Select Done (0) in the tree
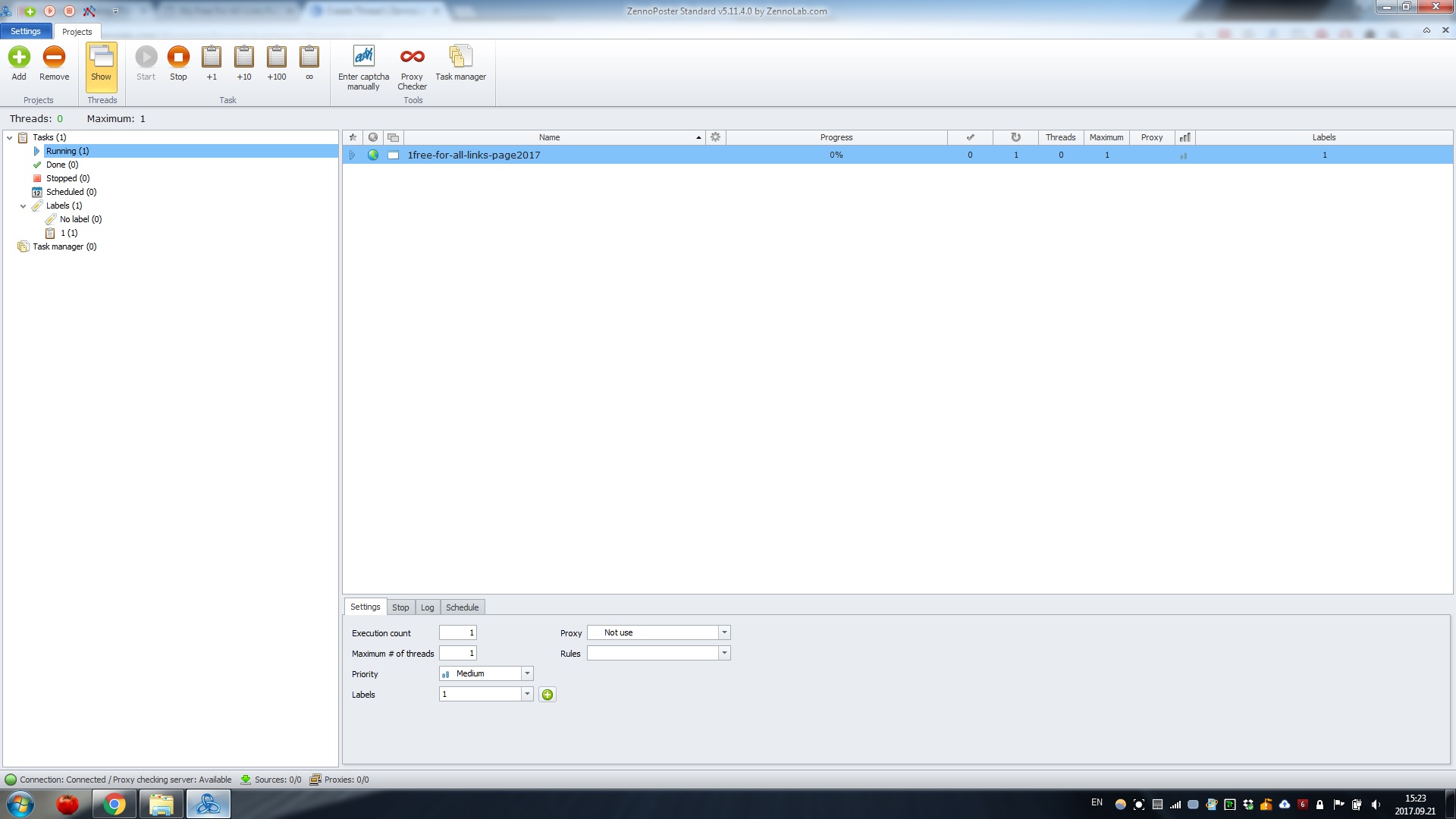Viewport: 1456px width, 819px height. 62,165
